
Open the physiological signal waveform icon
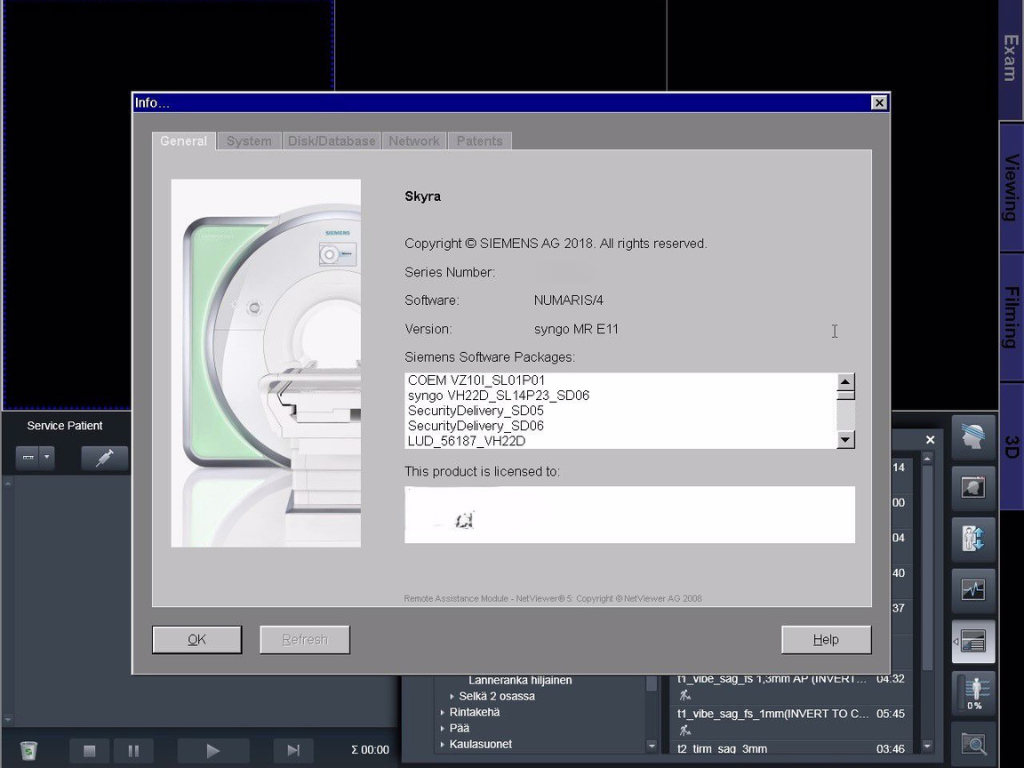click(x=973, y=589)
